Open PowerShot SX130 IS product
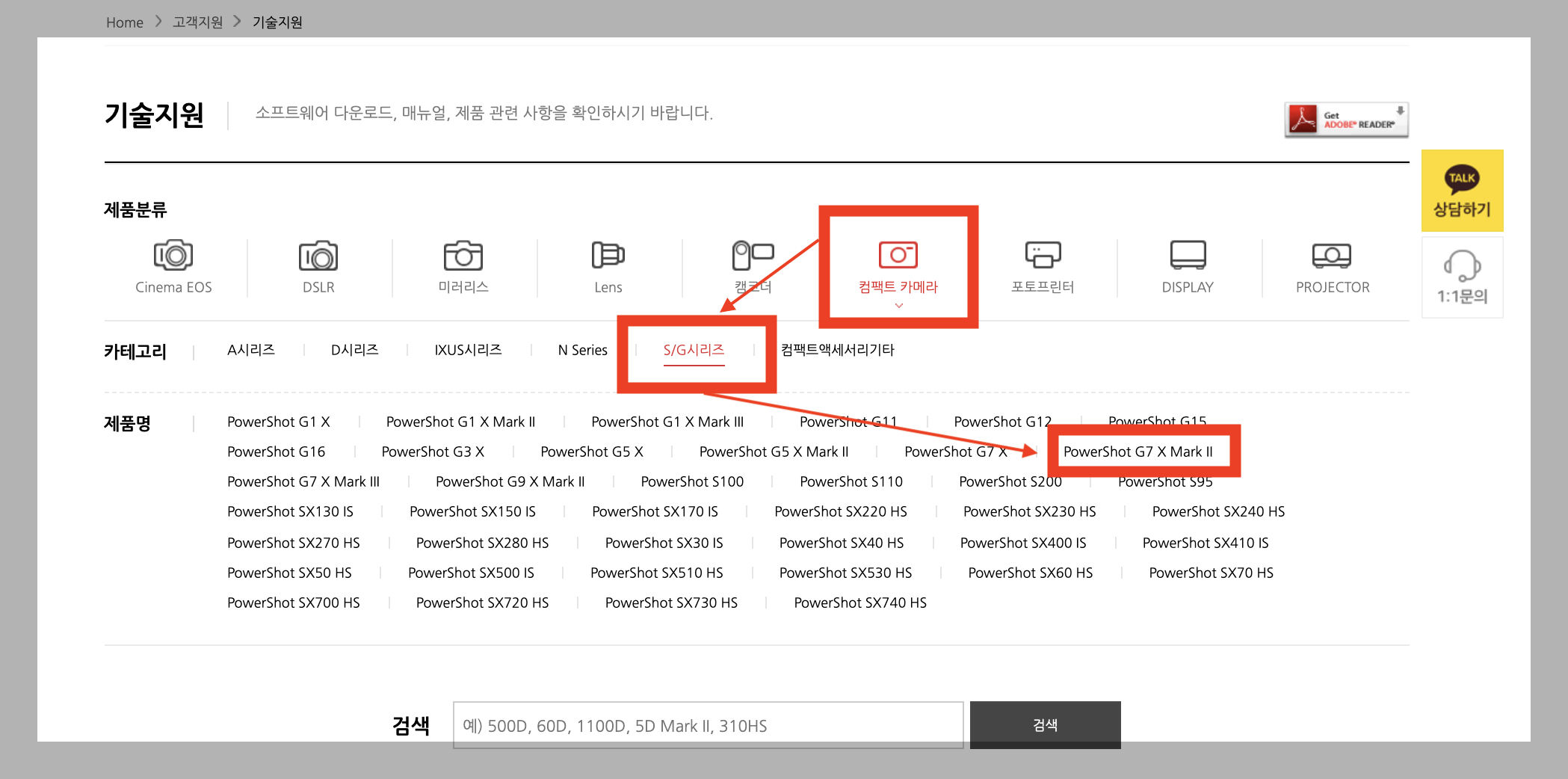 (x=291, y=511)
